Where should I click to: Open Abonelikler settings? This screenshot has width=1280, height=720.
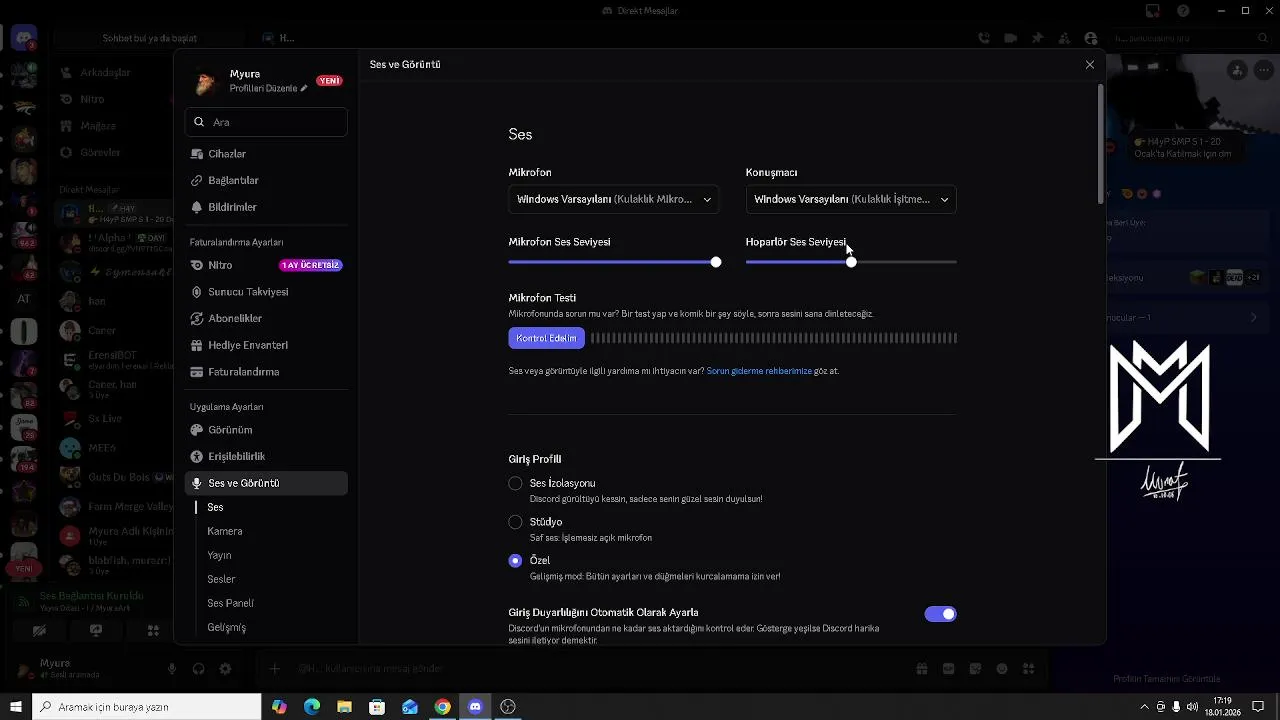pyautogui.click(x=266, y=318)
